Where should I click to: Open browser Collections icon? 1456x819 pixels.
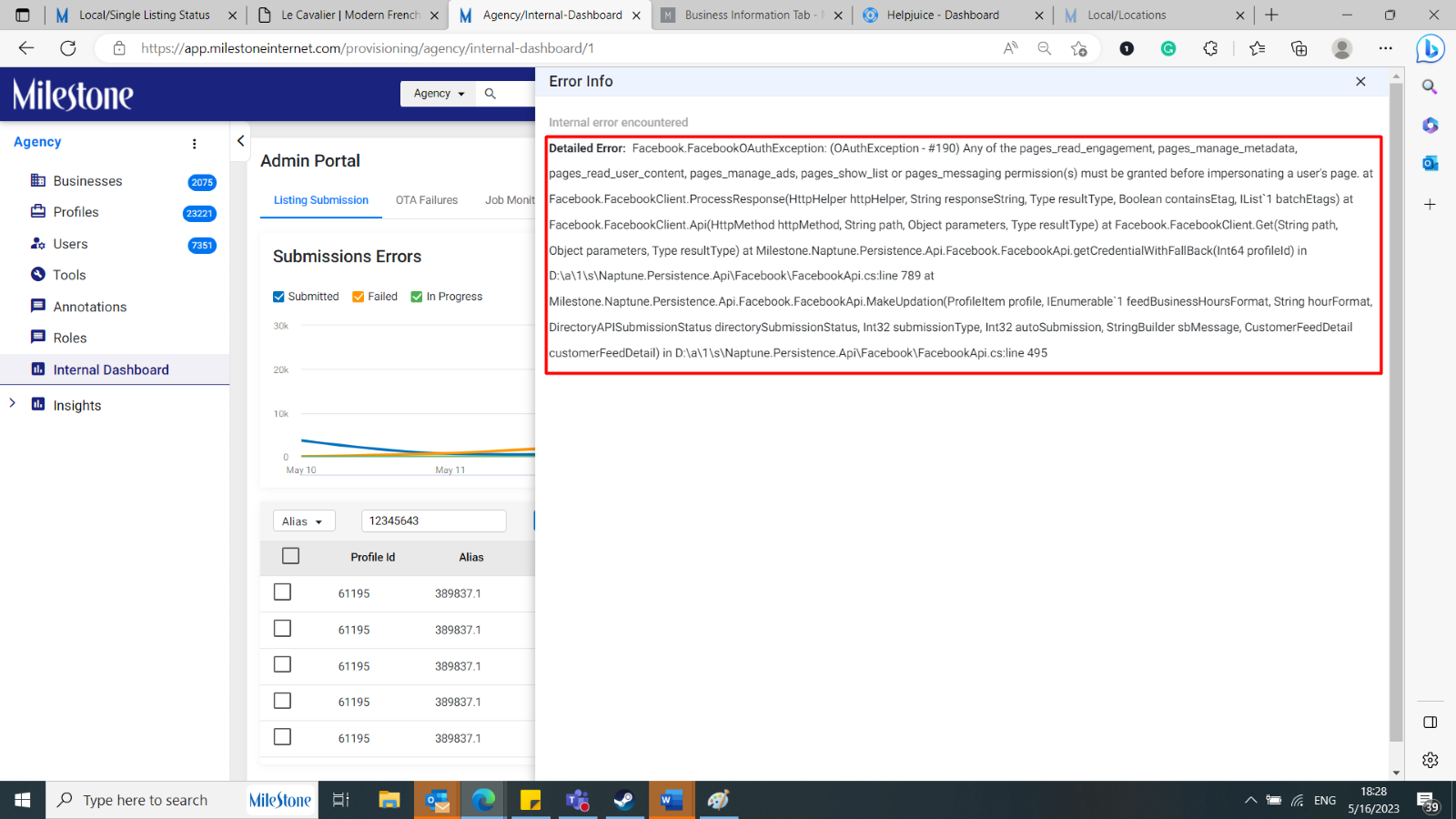click(1299, 48)
